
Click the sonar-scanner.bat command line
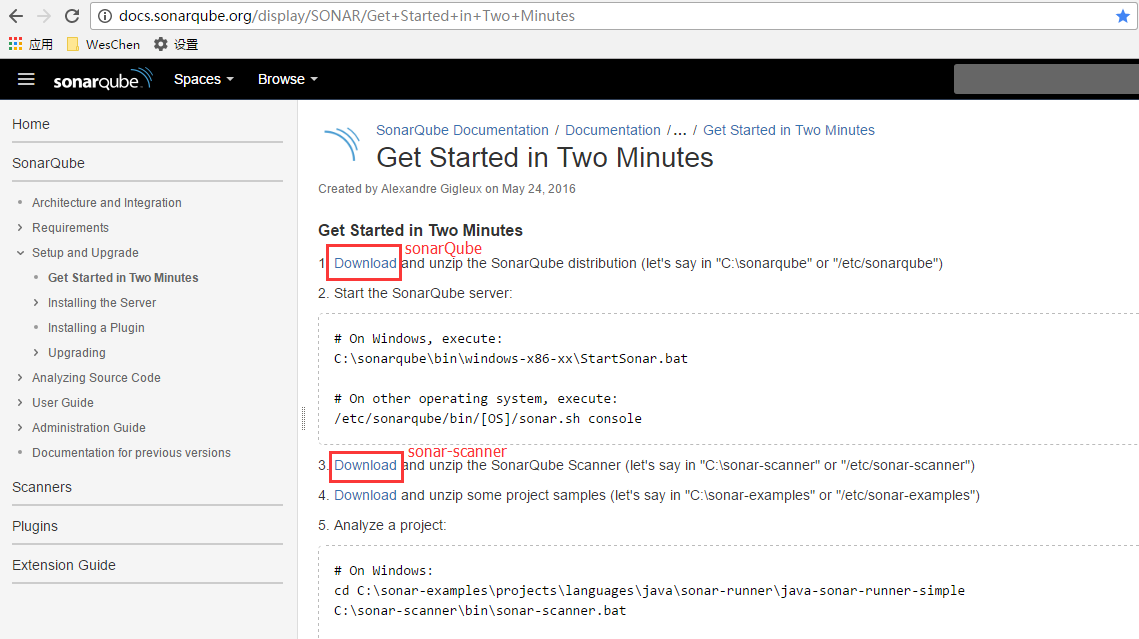(x=480, y=611)
